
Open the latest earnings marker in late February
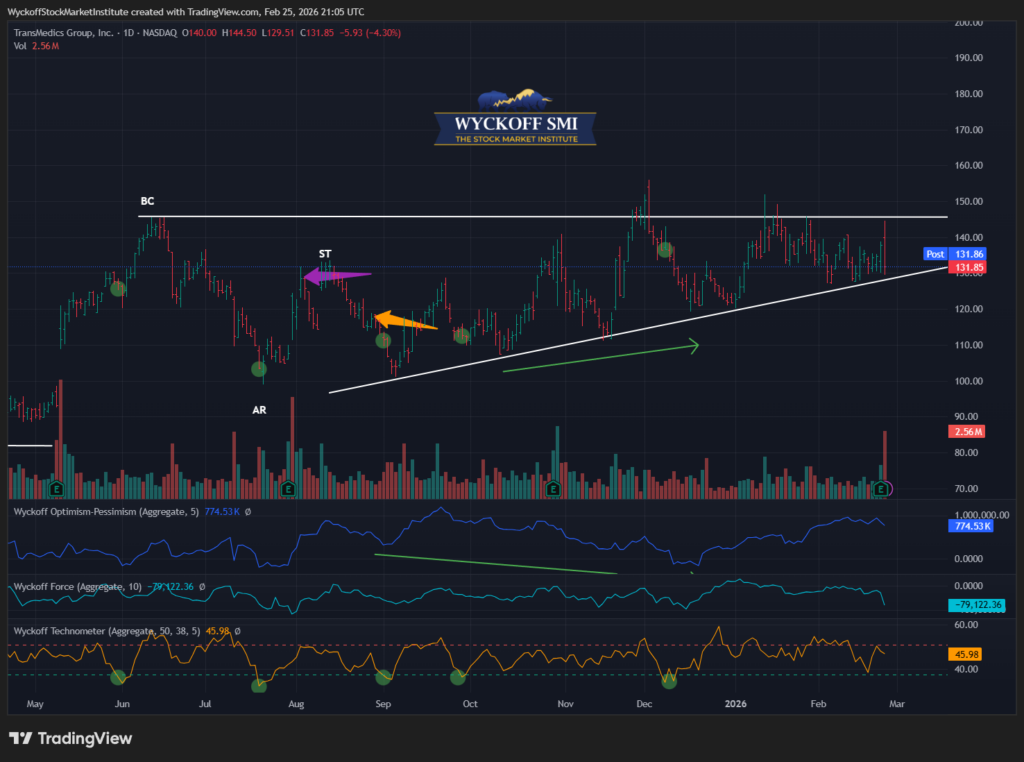click(881, 489)
